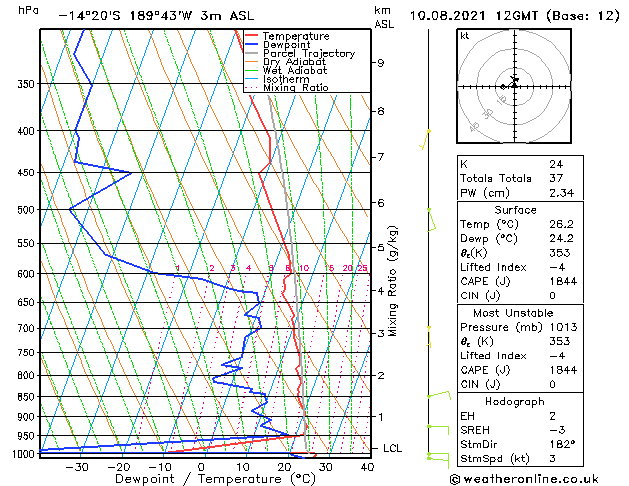
Task: Click the 'Pressure (mb)' value 1013
Action: [563, 327]
